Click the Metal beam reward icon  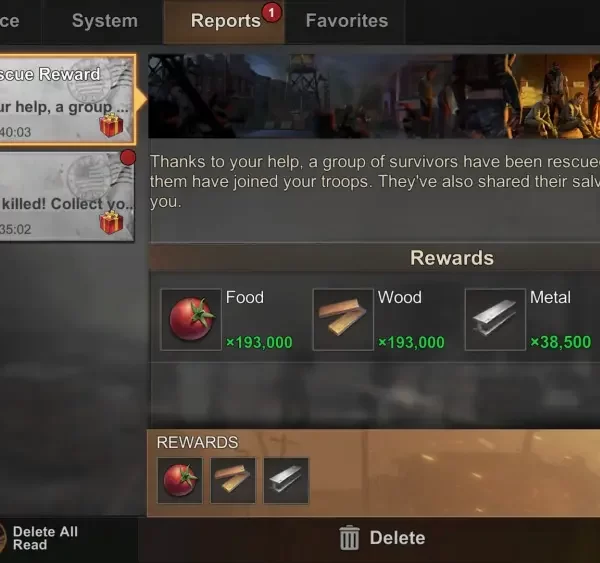point(495,320)
